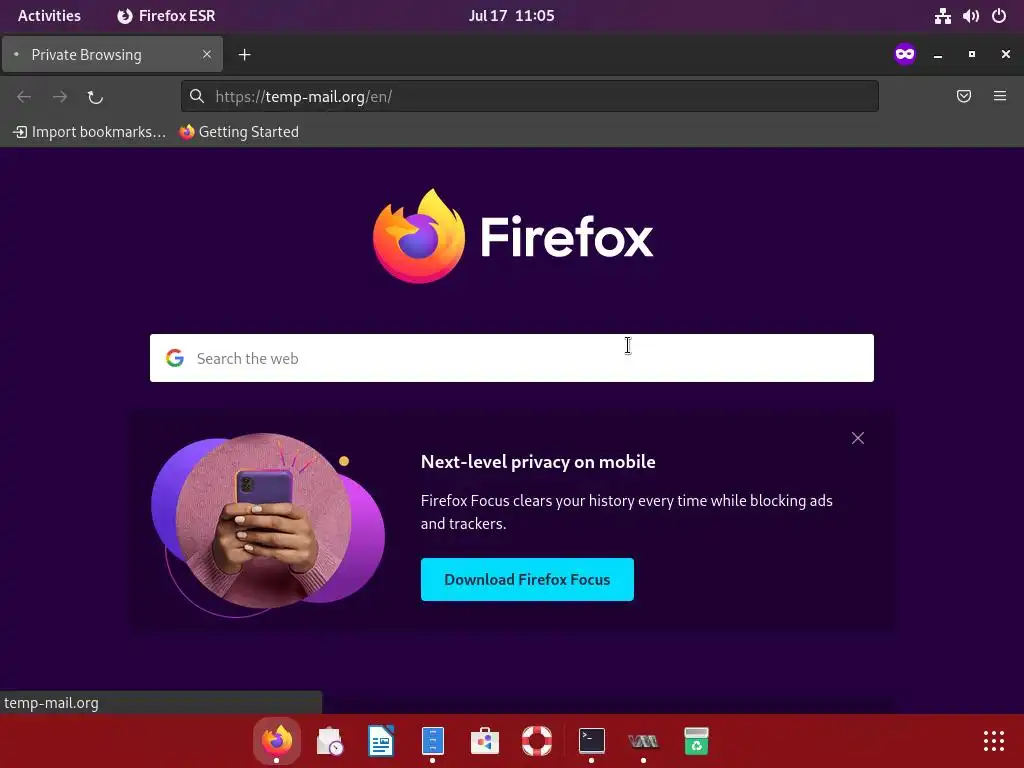Viewport: 1024px width, 768px height.
Task: Show all applications grid
Action: tap(994, 741)
